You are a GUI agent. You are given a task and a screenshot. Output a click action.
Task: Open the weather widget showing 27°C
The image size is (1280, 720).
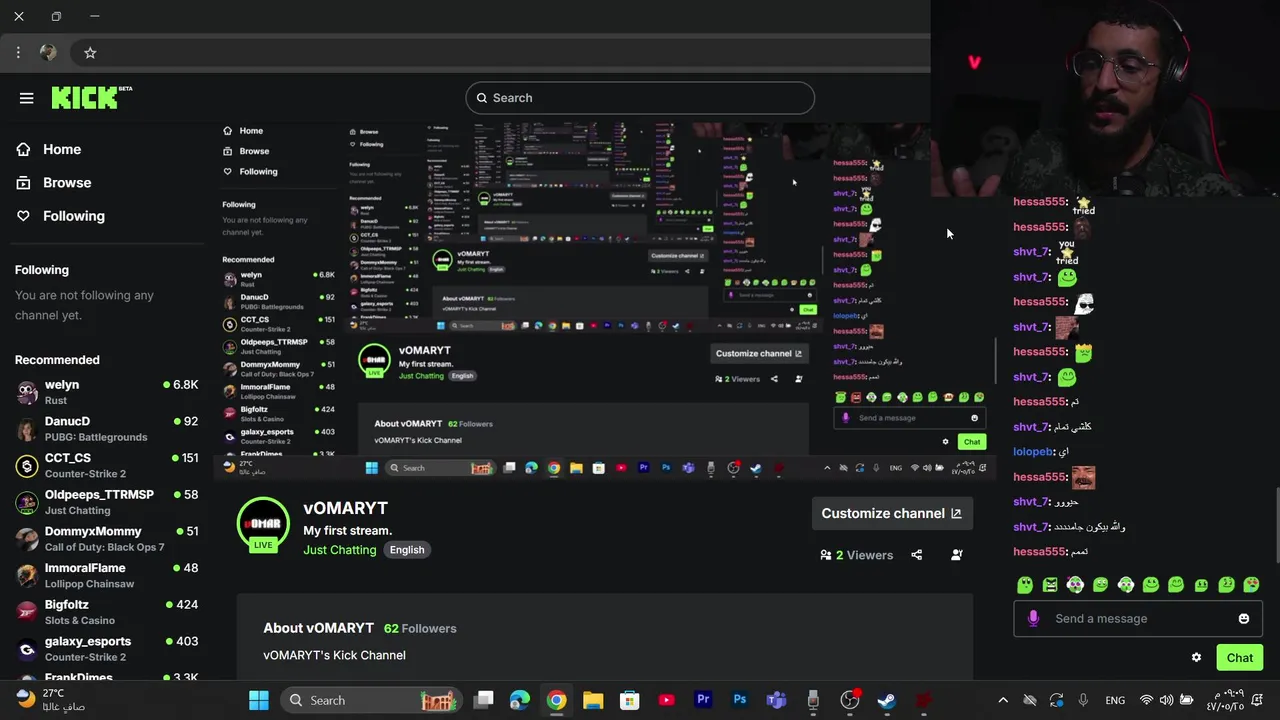[52, 699]
